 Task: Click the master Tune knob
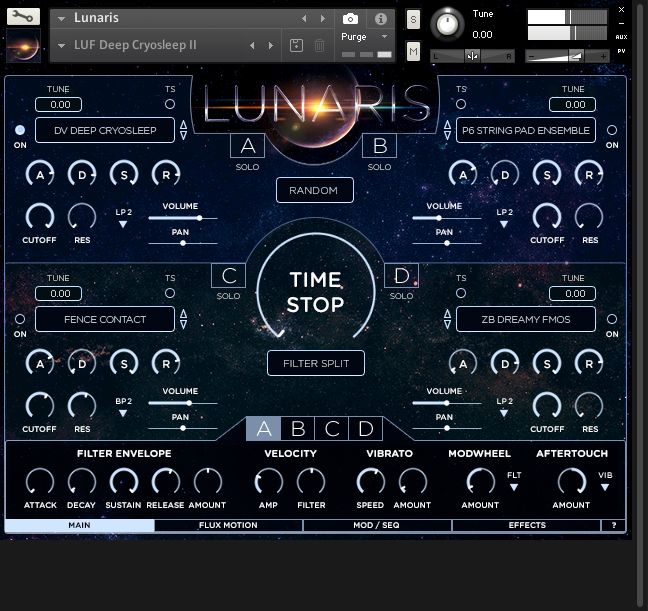tap(447, 24)
